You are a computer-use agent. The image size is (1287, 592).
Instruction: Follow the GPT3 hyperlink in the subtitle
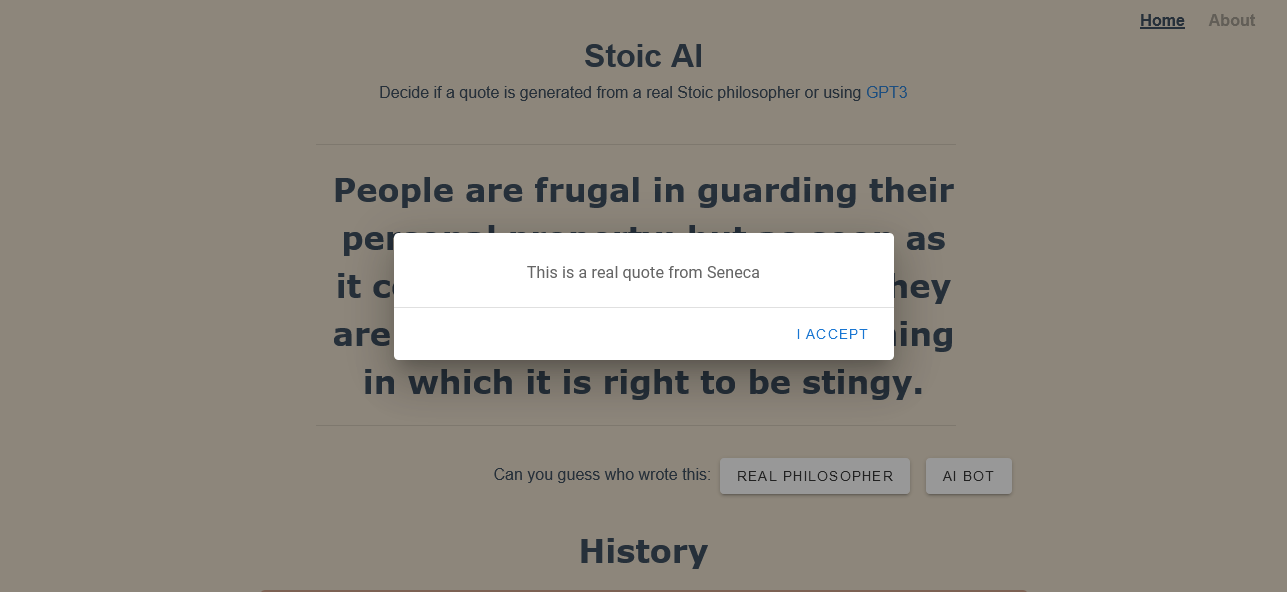(x=886, y=92)
